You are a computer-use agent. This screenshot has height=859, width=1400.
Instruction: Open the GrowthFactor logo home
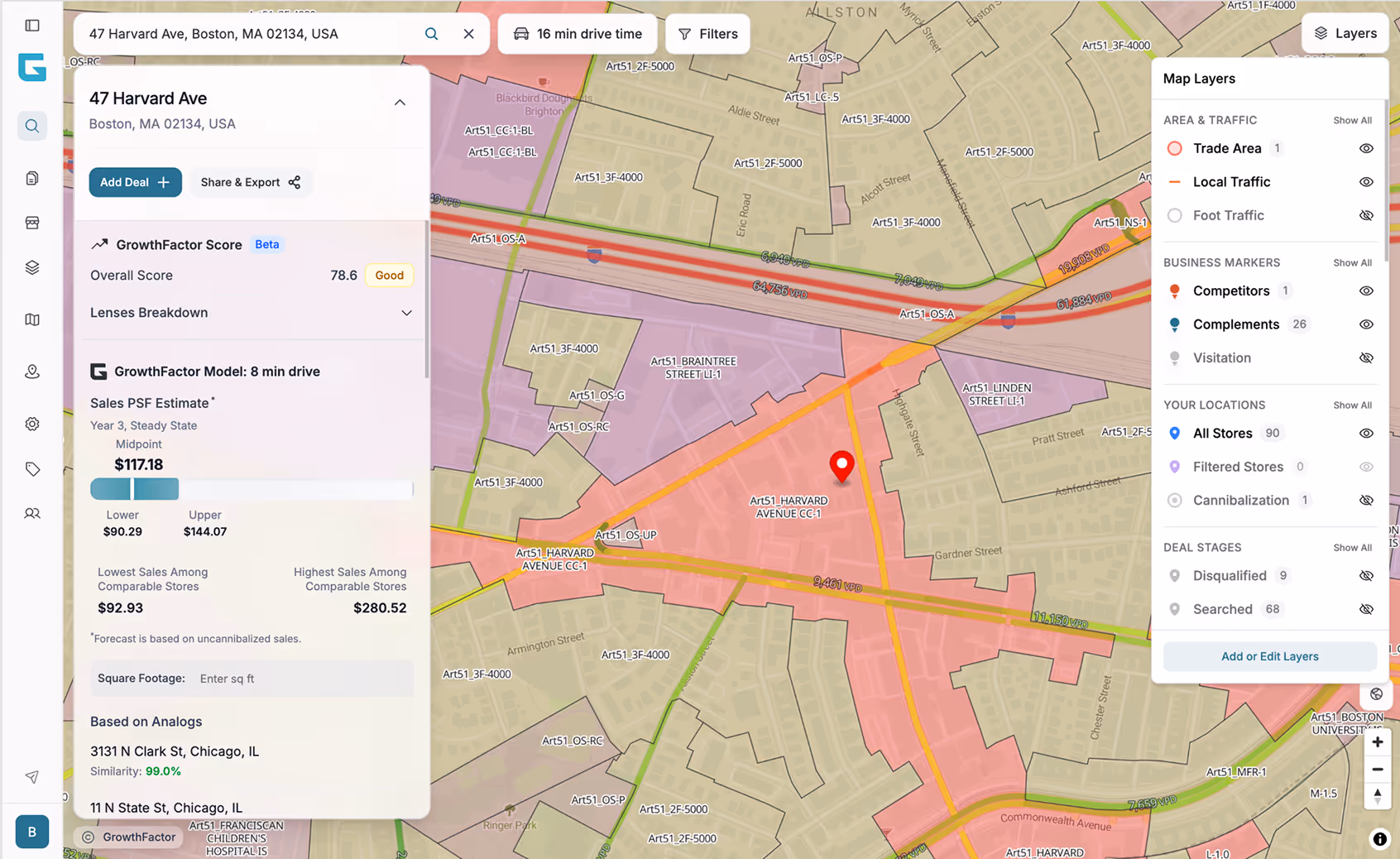click(x=32, y=68)
